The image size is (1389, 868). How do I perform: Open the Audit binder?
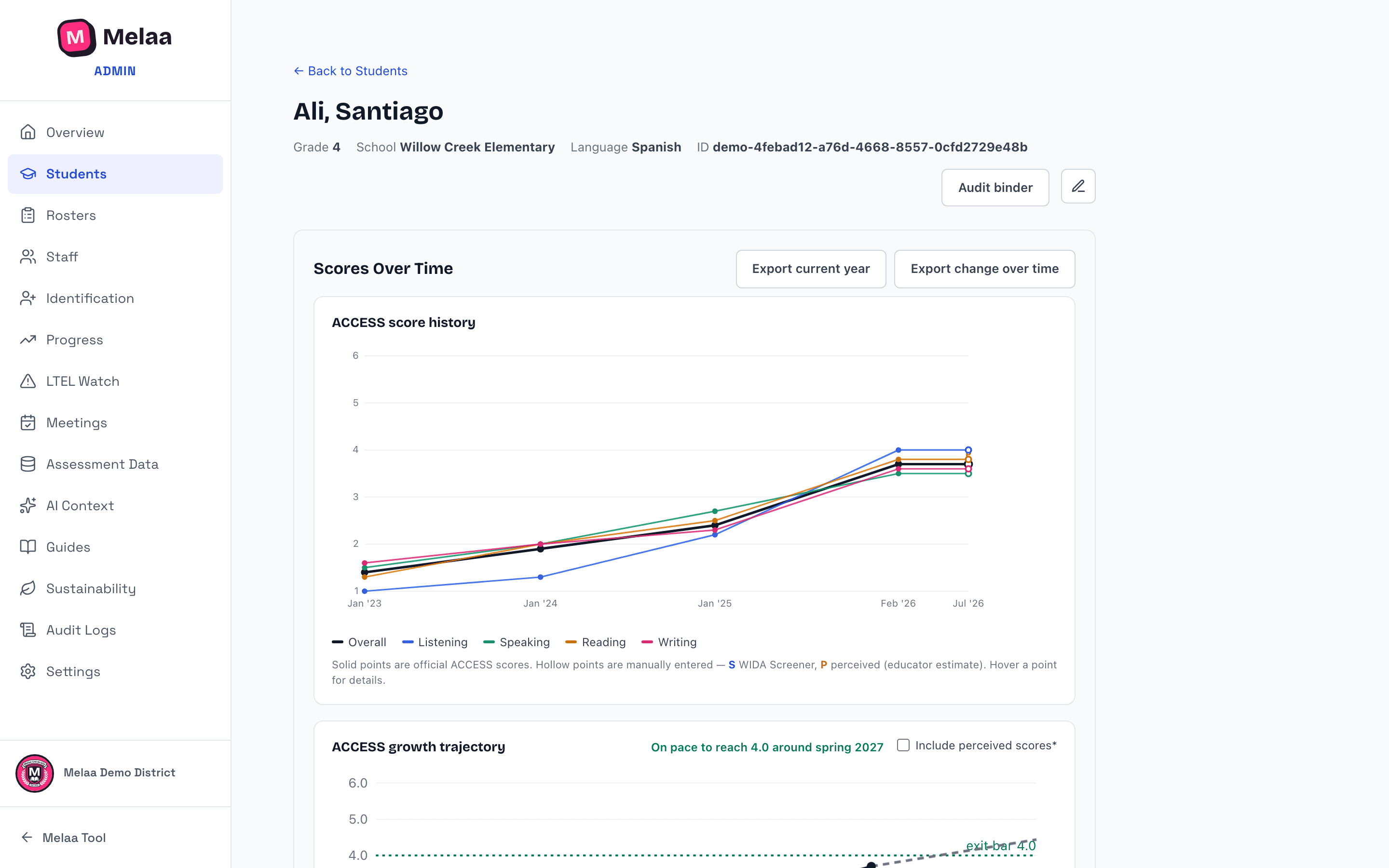point(994,188)
